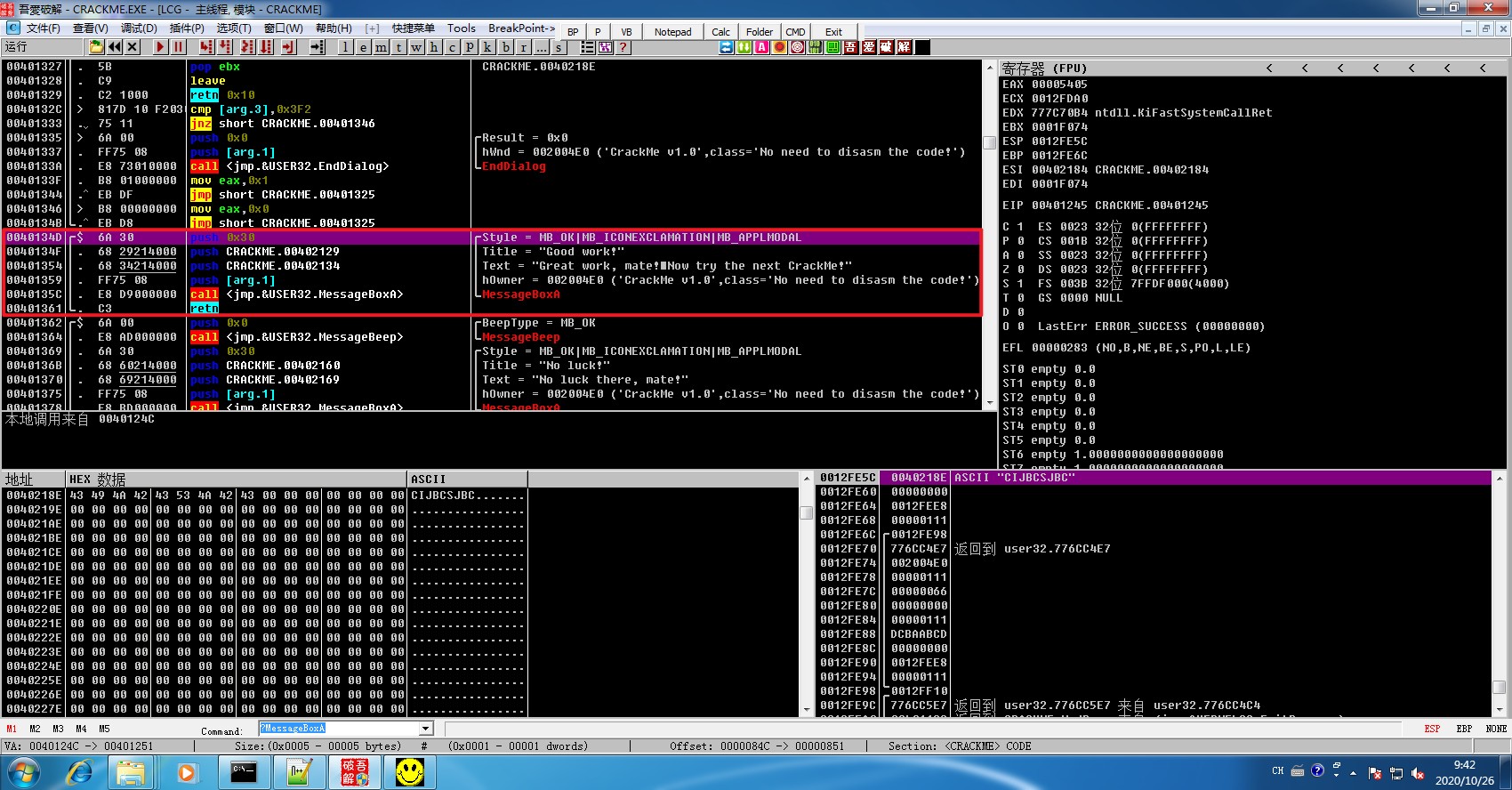Click the red question mark Help icon

click(x=623, y=47)
